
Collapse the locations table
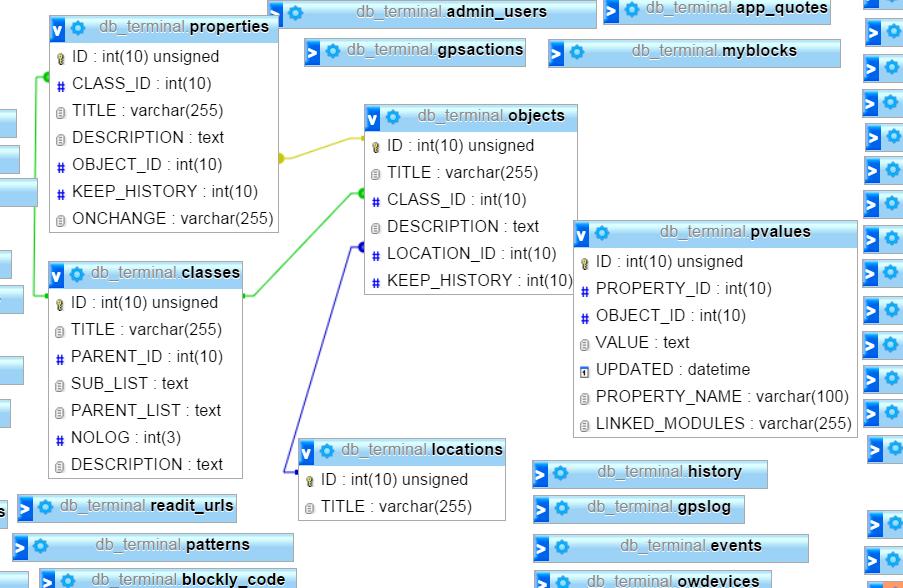(306, 453)
